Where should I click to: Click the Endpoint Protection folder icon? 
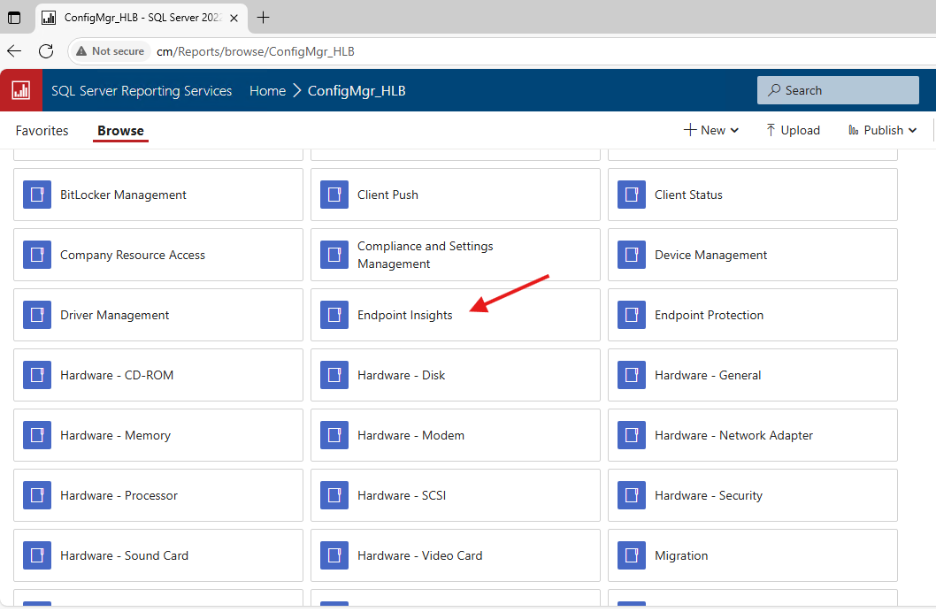pyautogui.click(x=631, y=314)
